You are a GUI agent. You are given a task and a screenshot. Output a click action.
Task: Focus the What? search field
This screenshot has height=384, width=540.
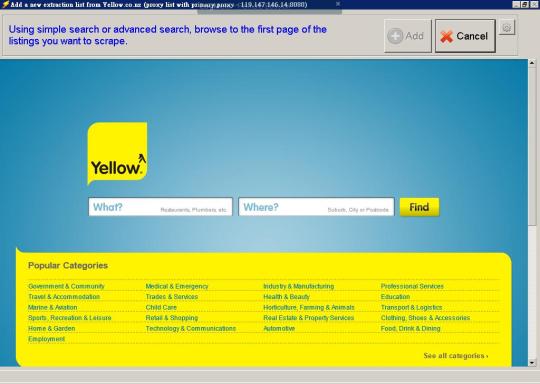click(160, 207)
